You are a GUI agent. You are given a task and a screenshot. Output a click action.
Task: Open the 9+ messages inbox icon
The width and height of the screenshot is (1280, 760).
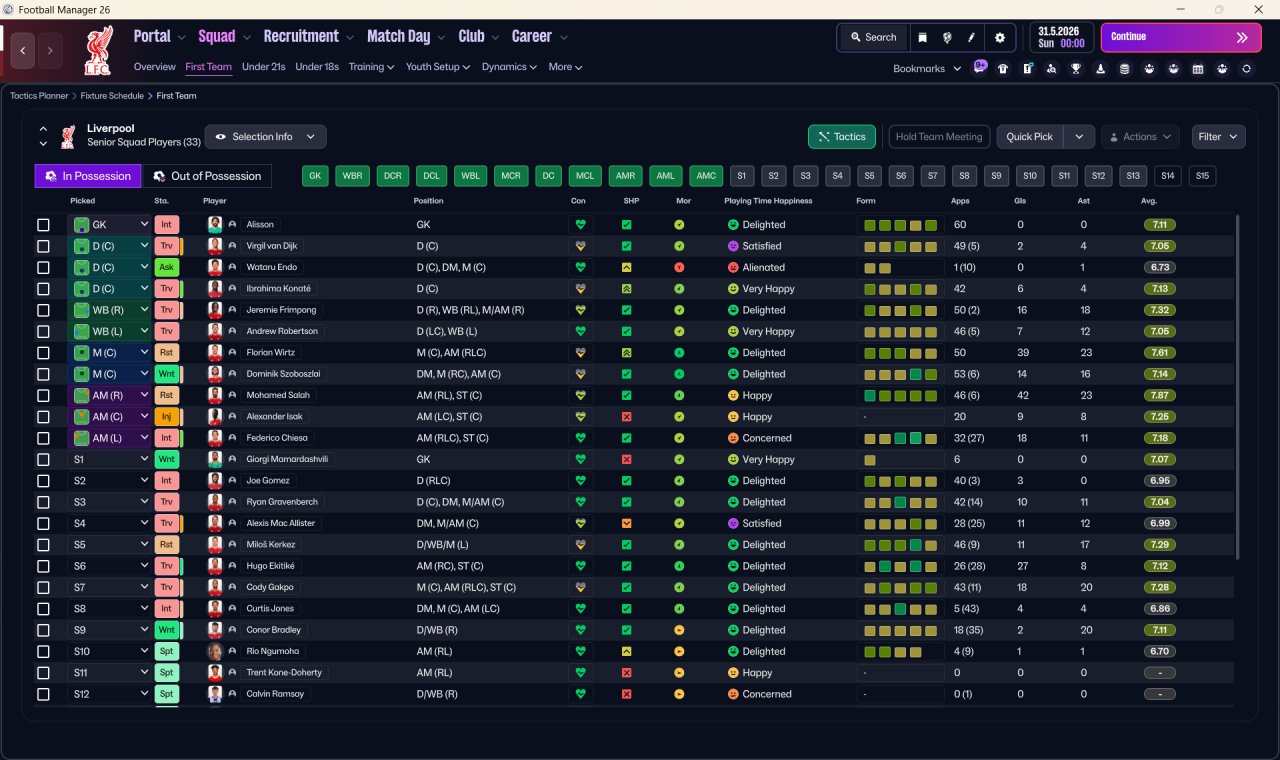coord(980,67)
